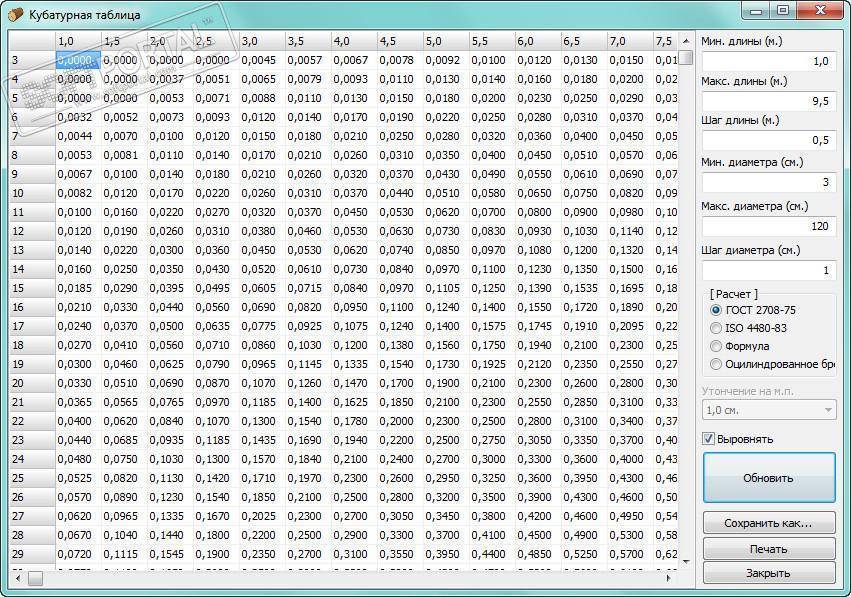The height and width of the screenshot is (597, 851).
Task: Select column header 5,0
Action: [x=446, y=41]
